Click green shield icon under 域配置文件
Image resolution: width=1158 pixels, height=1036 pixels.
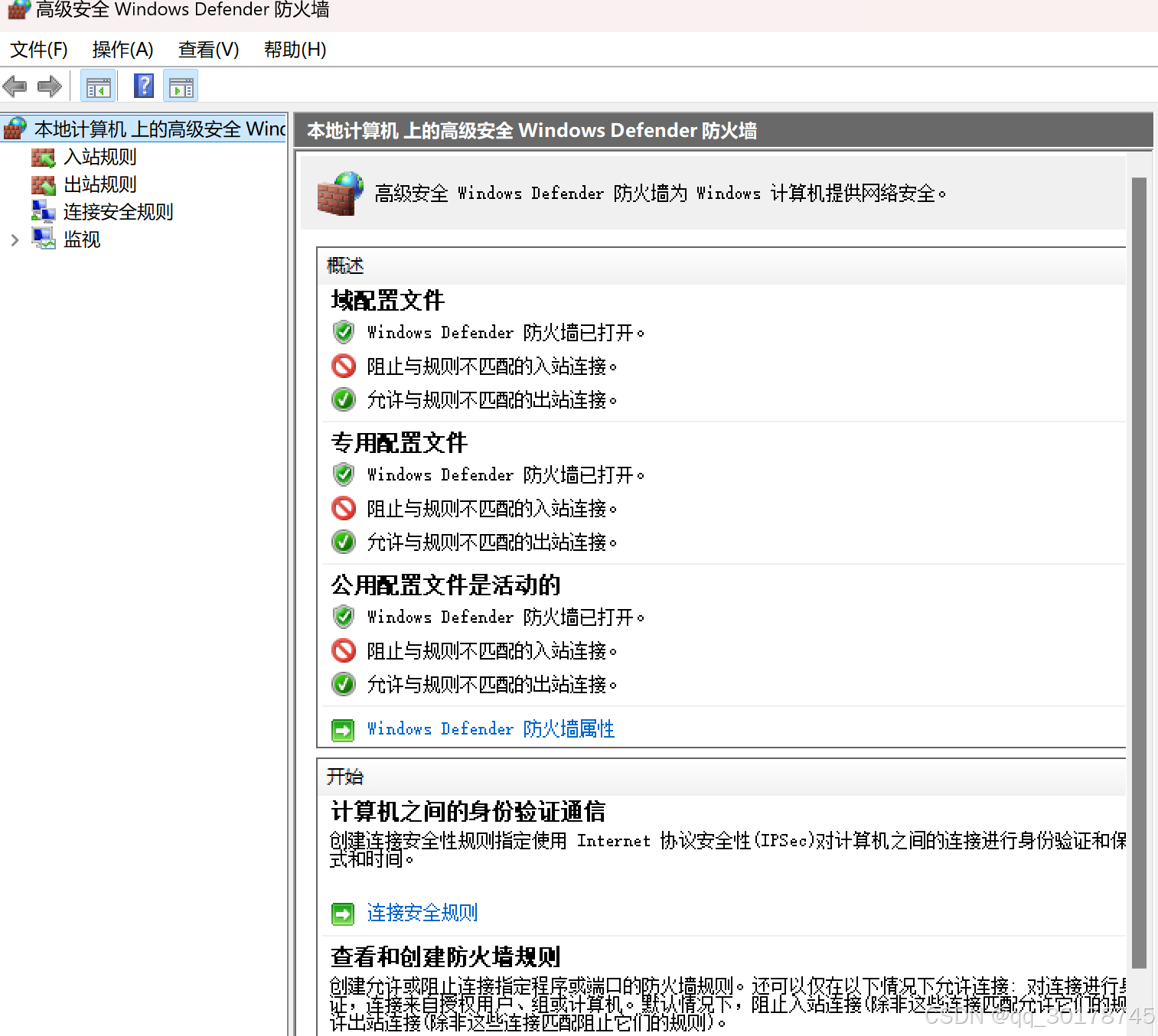coord(344,332)
